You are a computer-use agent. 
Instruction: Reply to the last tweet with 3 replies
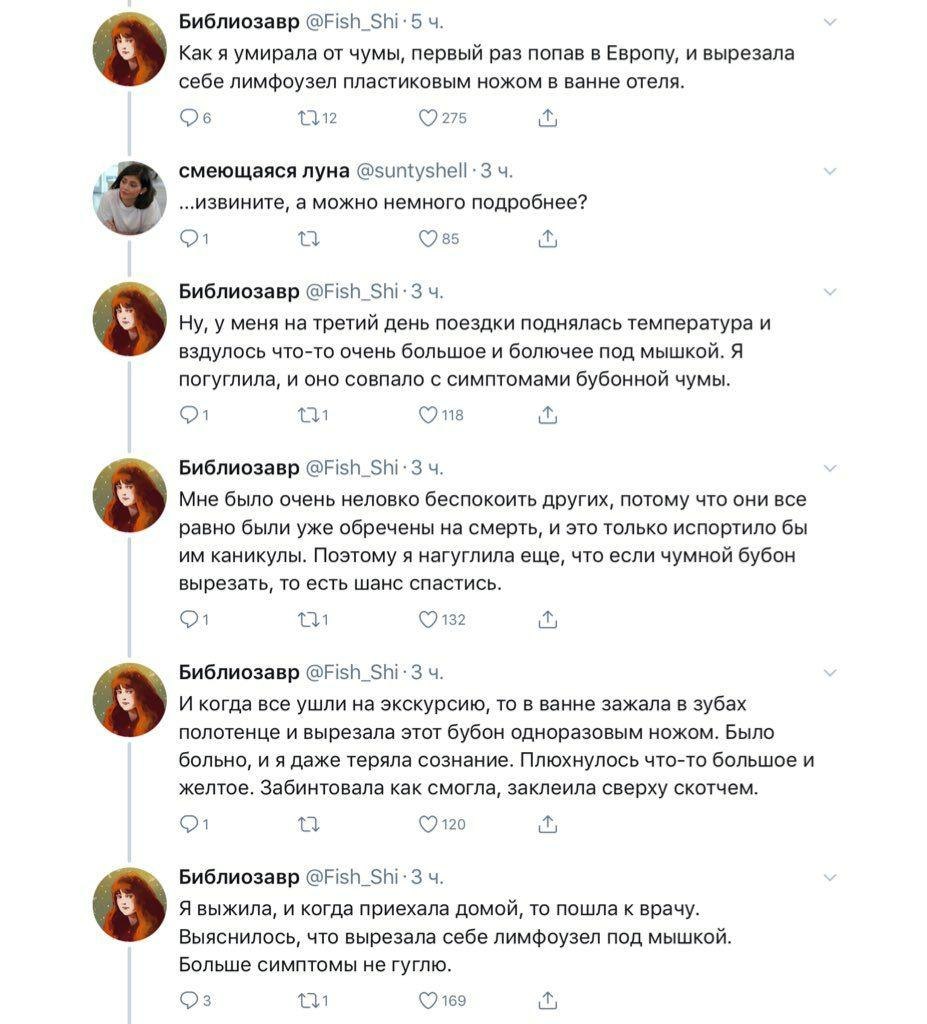[x=189, y=1000]
